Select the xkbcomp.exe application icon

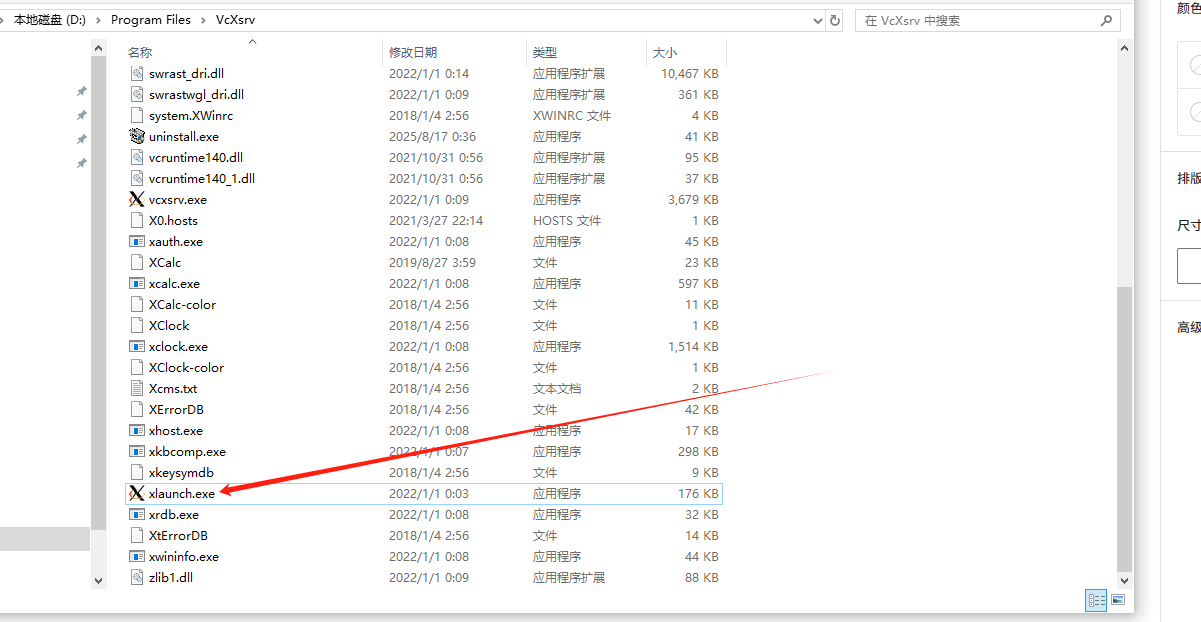click(138, 452)
